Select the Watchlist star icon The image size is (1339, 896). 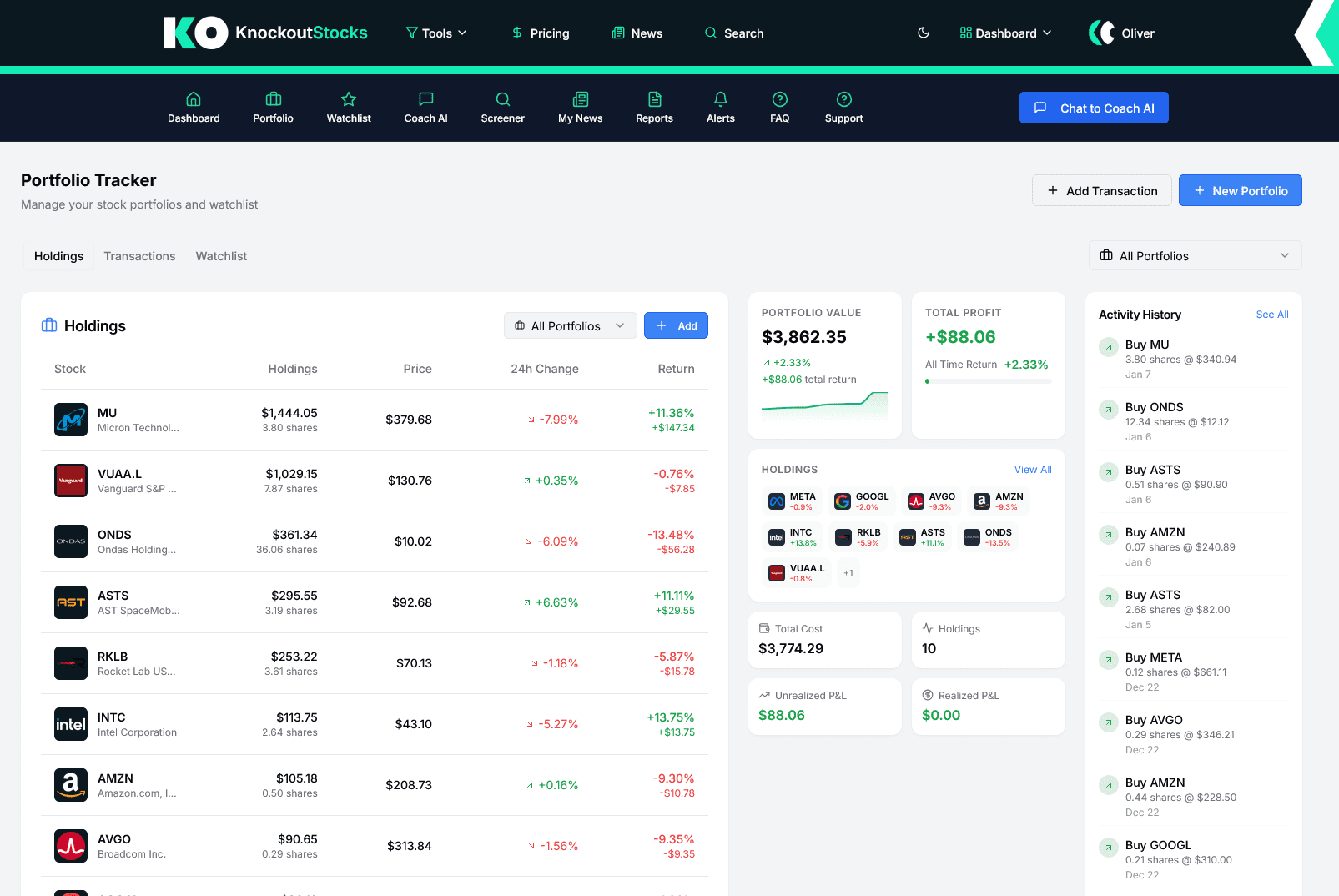pyautogui.click(x=349, y=98)
